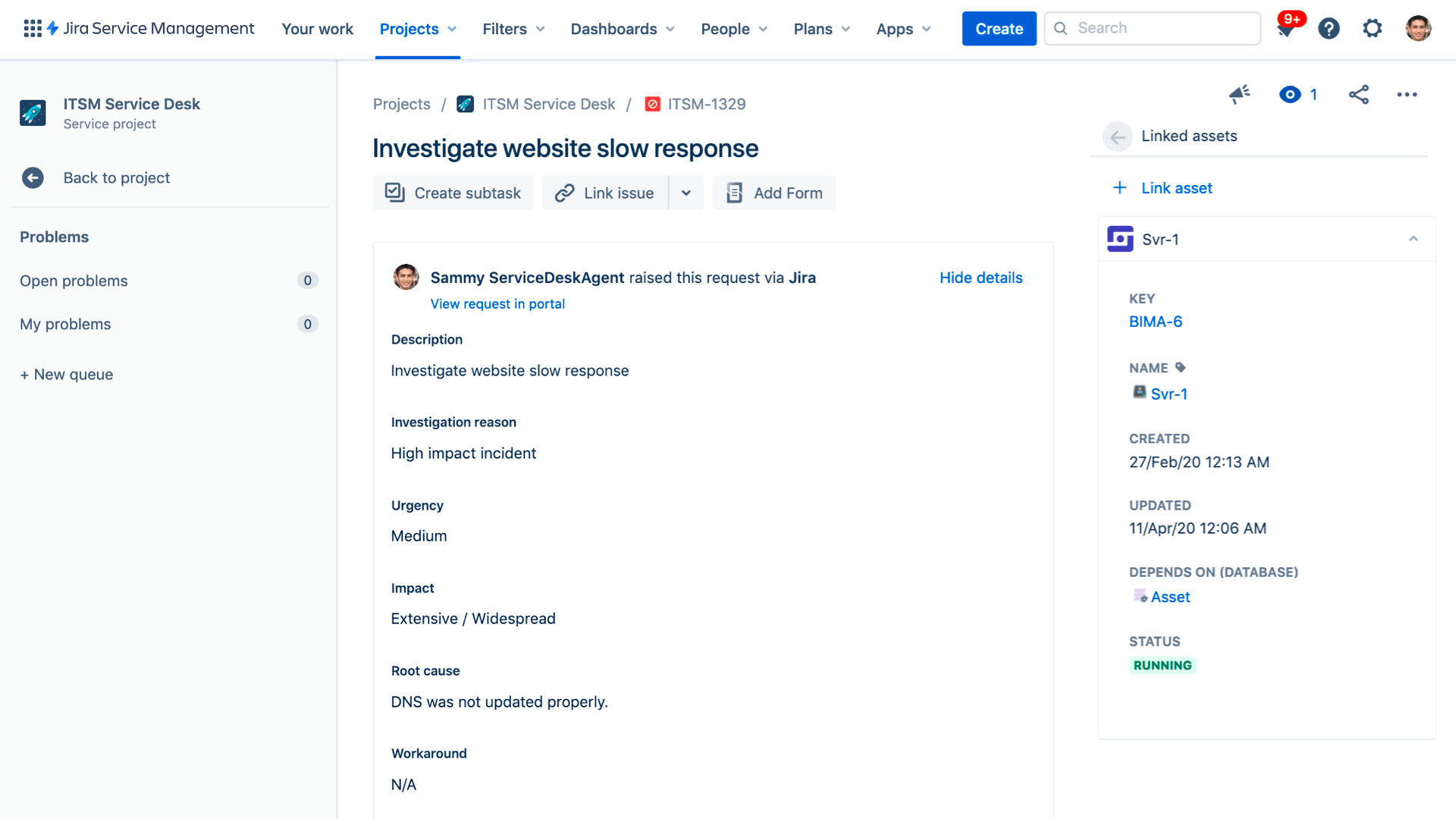Image resolution: width=1456 pixels, height=819 pixels.
Task: Select Your work in the navigation
Action: (317, 29)
